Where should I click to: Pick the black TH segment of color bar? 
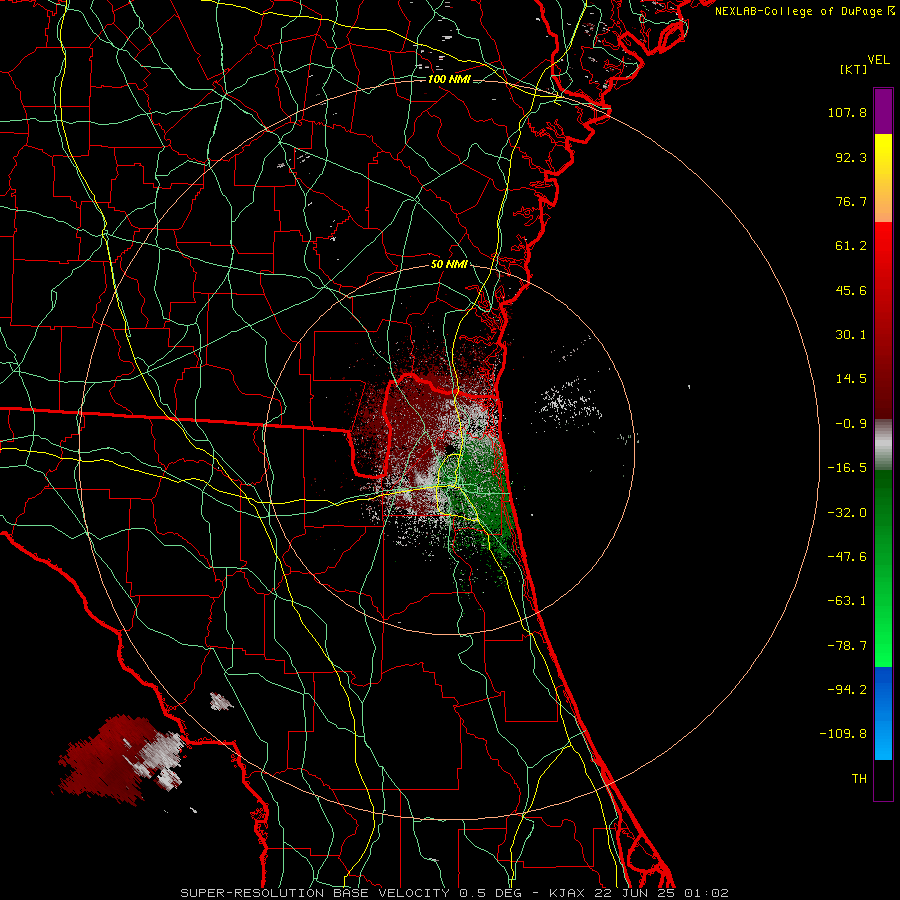(x=883, y=779)
